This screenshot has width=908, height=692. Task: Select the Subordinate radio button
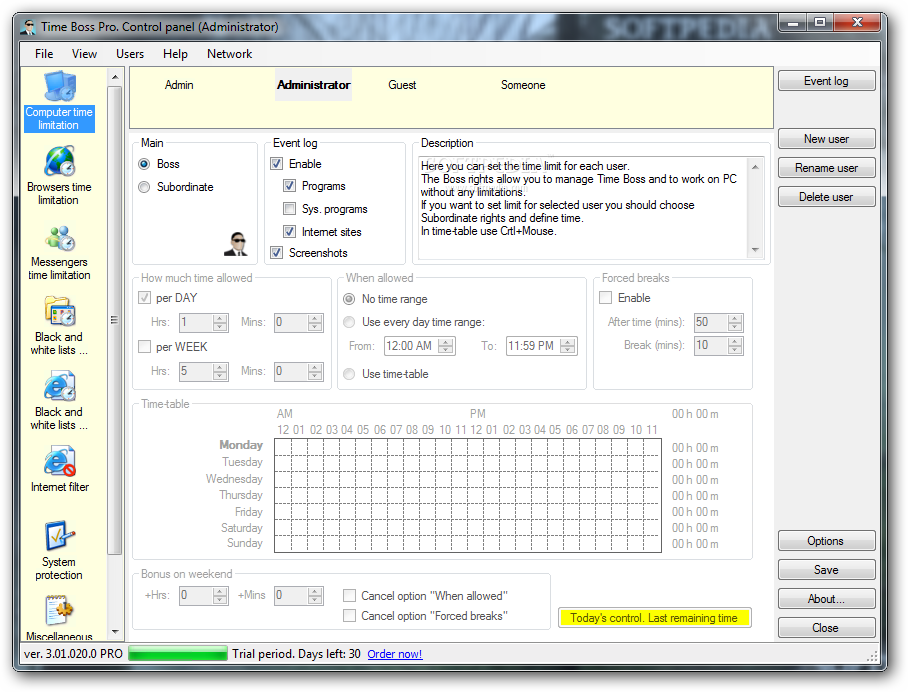tap(145, 187)
